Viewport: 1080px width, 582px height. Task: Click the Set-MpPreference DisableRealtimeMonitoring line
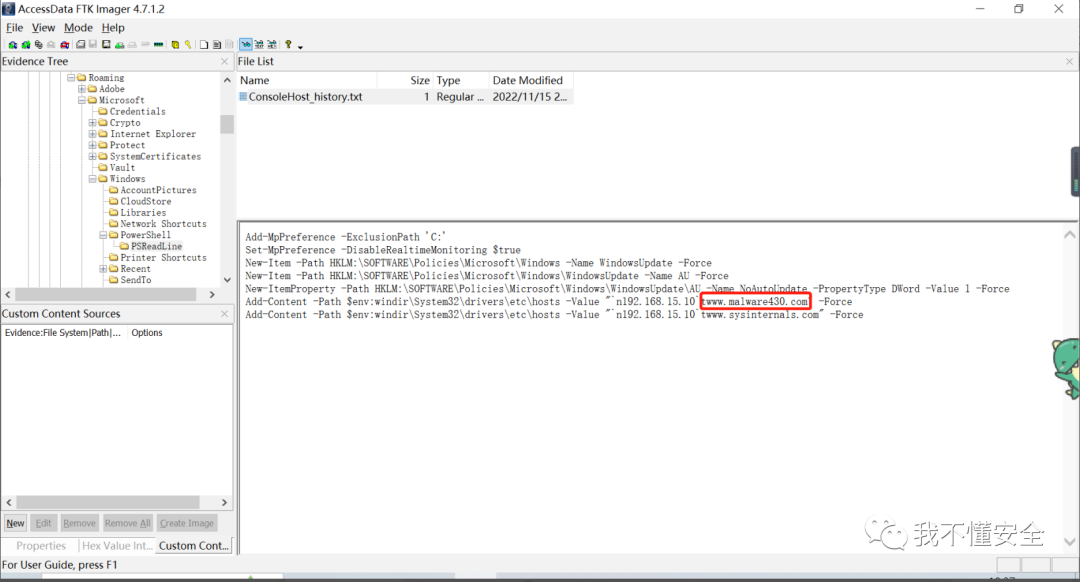pyautogui.click(x=383, y=250)
